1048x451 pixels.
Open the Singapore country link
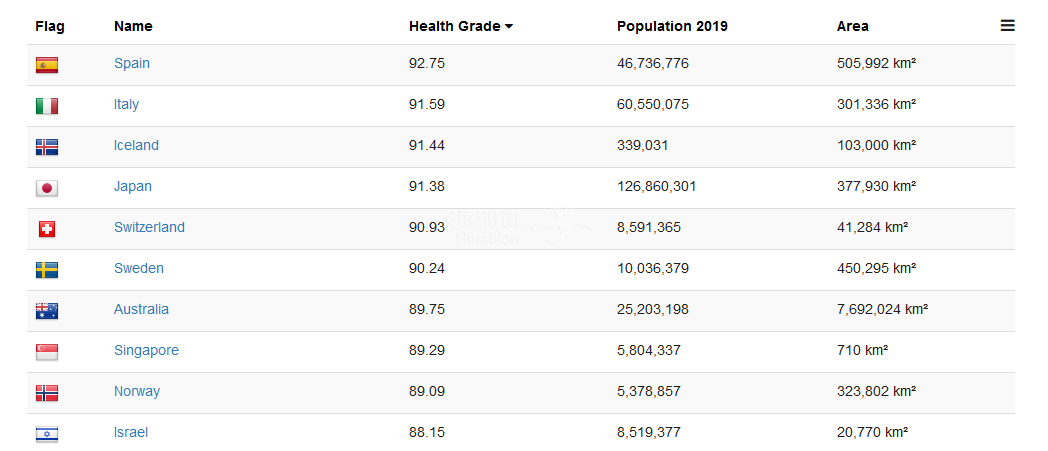coord(146,350)
